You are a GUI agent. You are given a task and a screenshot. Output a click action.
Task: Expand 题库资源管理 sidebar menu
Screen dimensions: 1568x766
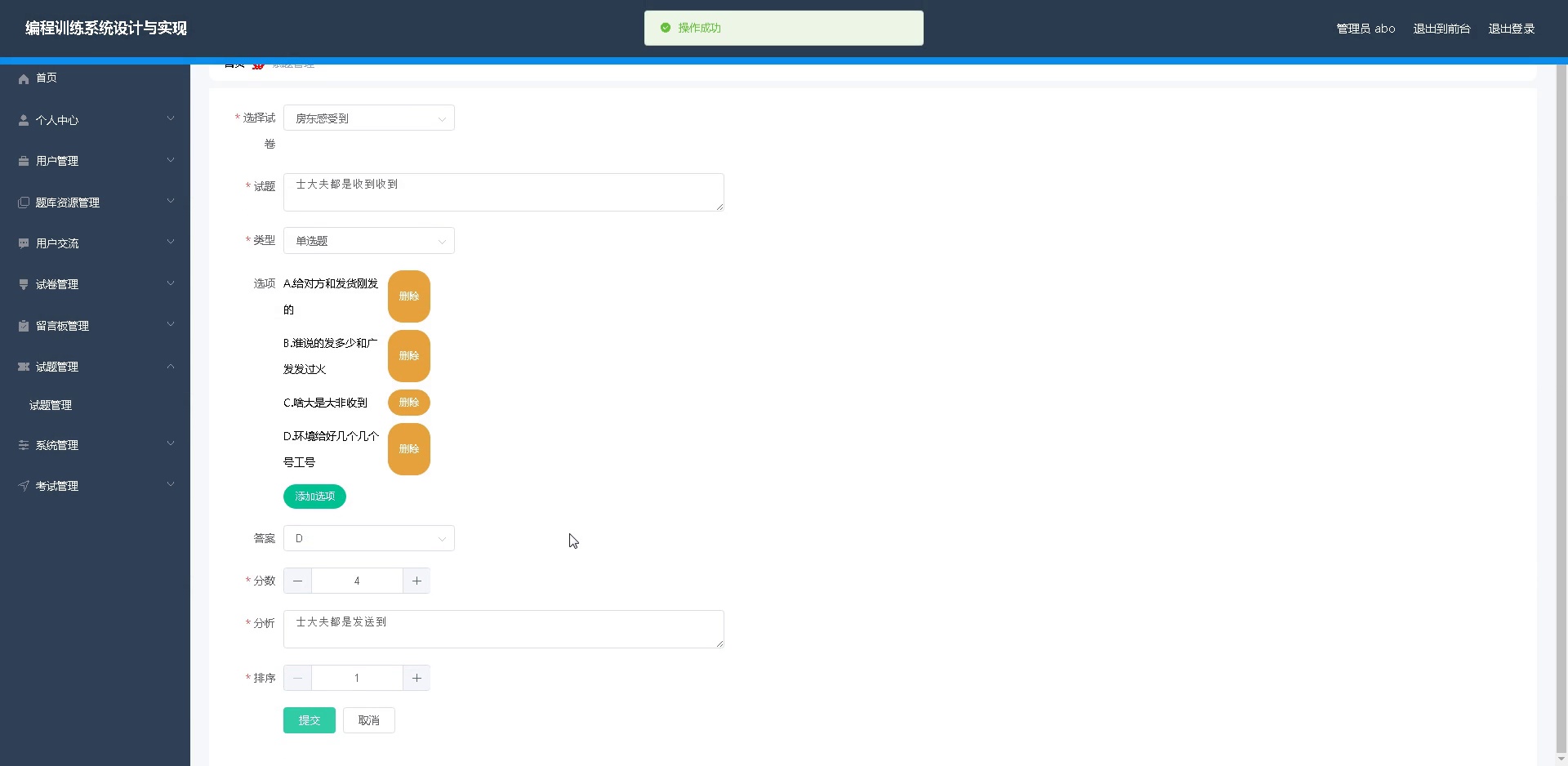click(95, 203)
